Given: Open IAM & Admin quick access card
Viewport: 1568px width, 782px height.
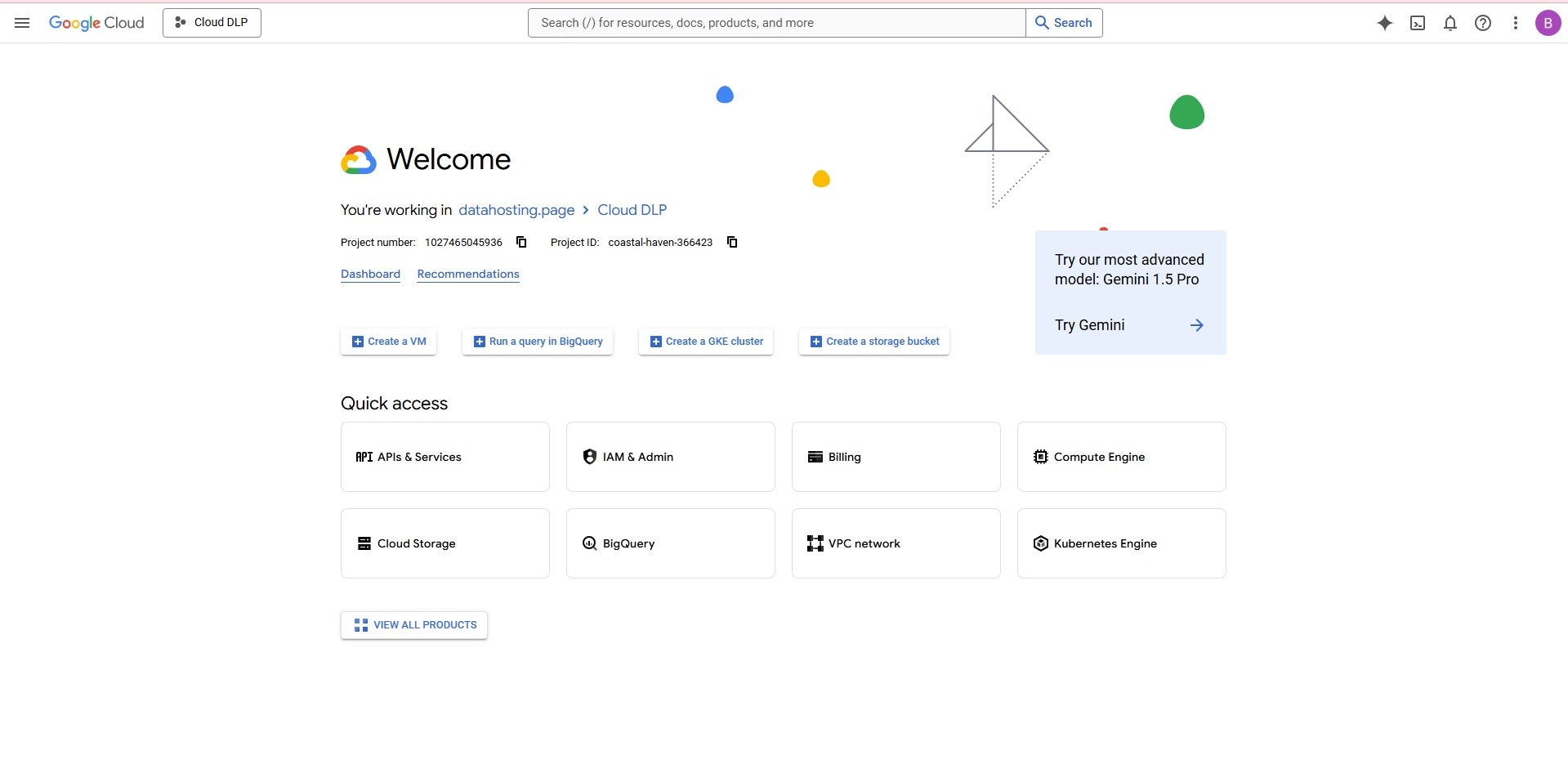Looking at the screenshot, I should pyautogui.click(x=671, y=457).
